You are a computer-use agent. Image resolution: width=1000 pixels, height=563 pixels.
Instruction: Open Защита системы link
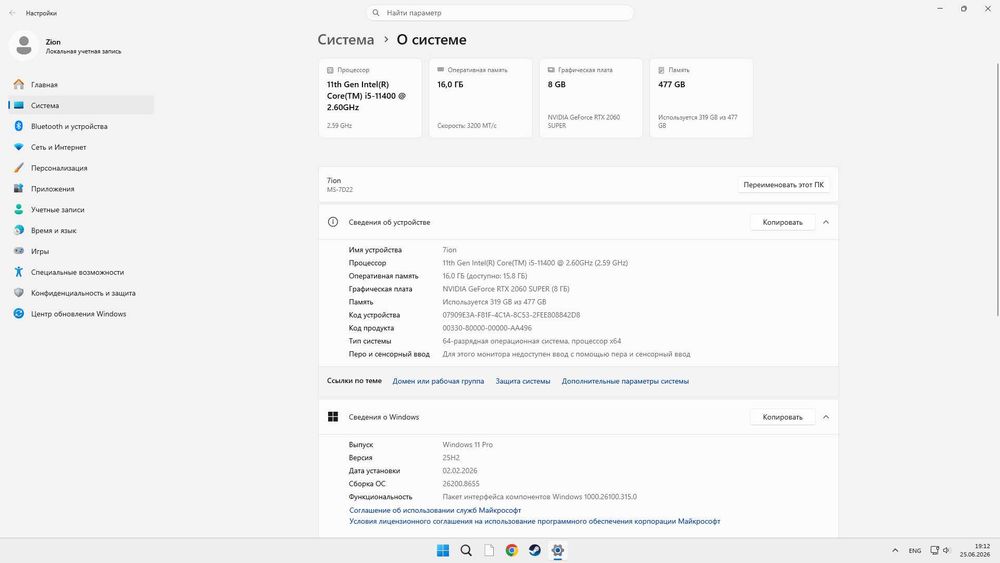pyautogui.click(x=523, y=381)
